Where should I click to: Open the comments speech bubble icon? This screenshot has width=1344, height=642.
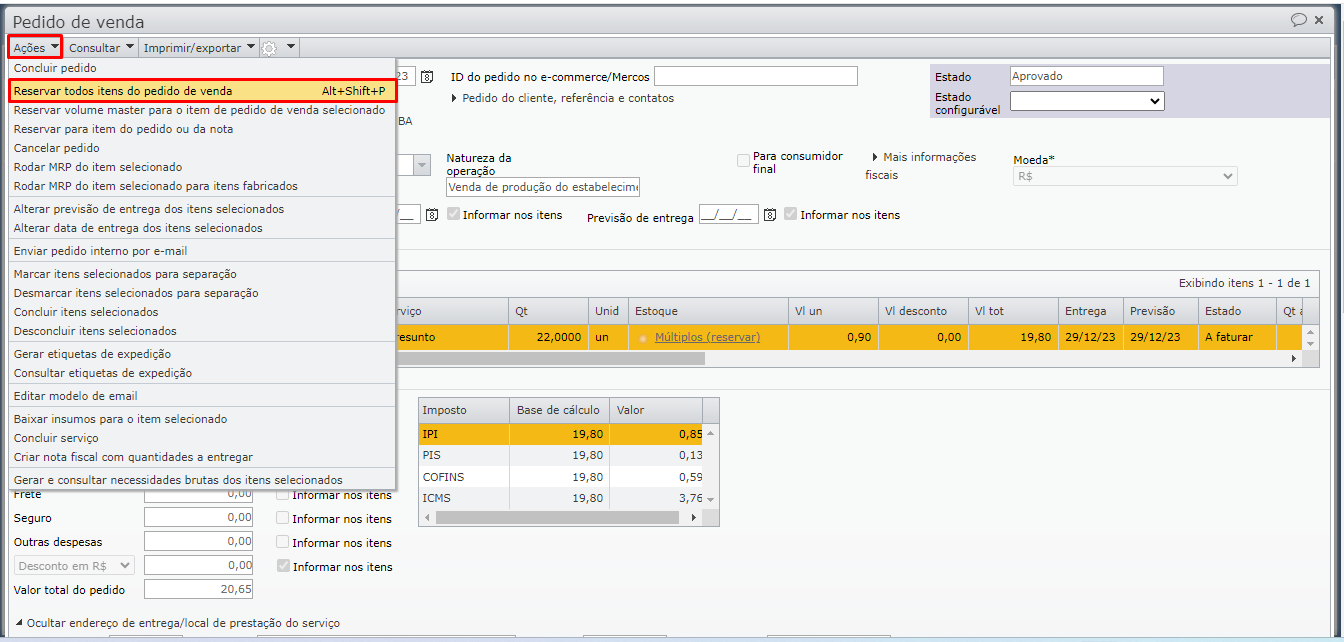tap(1299, 20)
